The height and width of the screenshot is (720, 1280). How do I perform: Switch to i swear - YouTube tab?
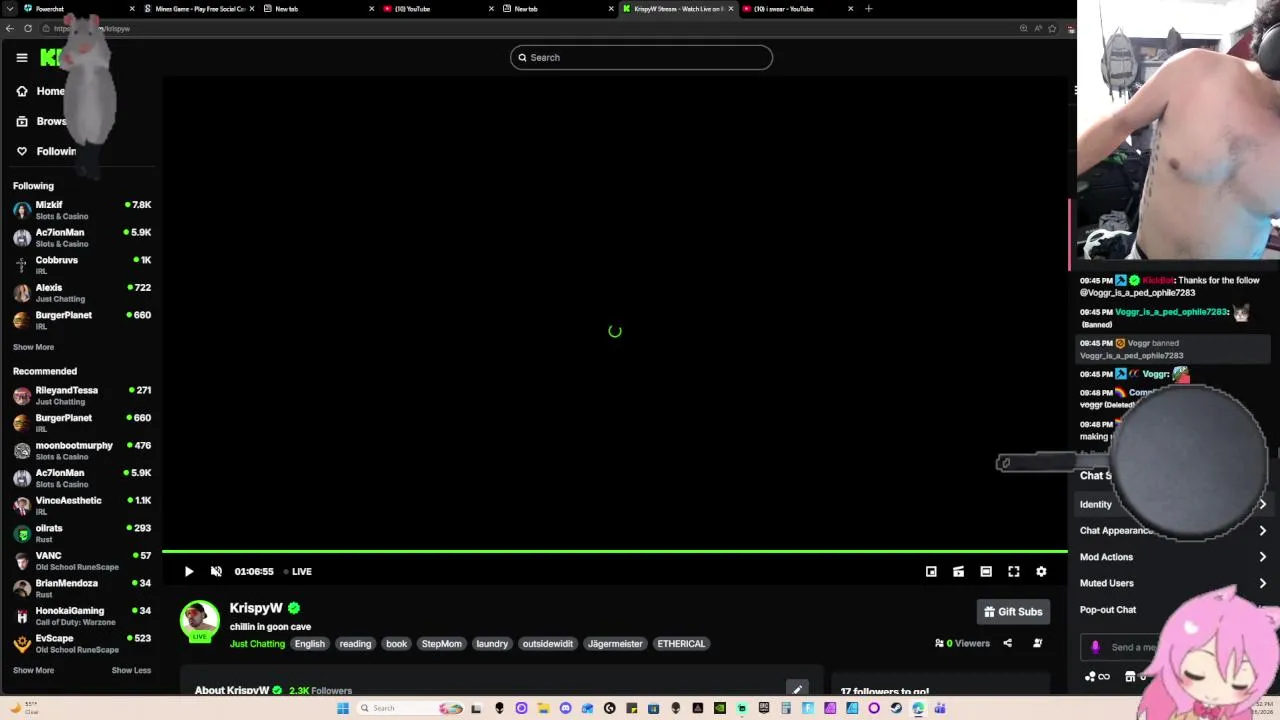[797, 9]
